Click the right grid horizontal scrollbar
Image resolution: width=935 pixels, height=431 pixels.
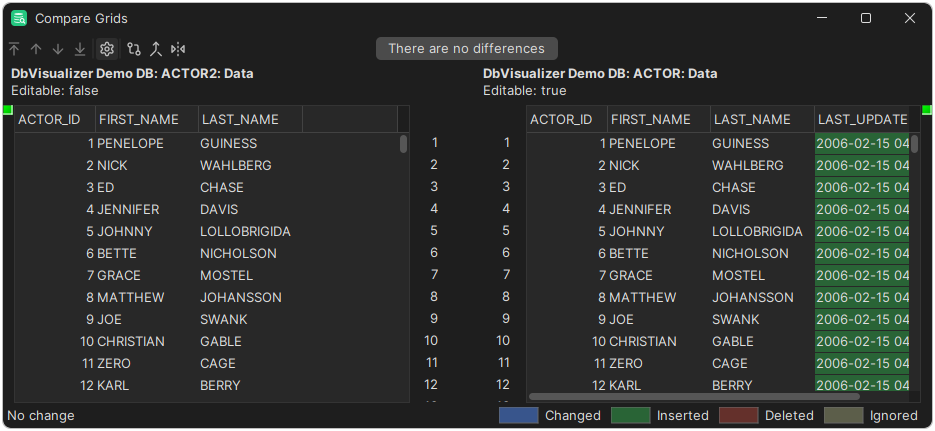(x=695, y=396)
